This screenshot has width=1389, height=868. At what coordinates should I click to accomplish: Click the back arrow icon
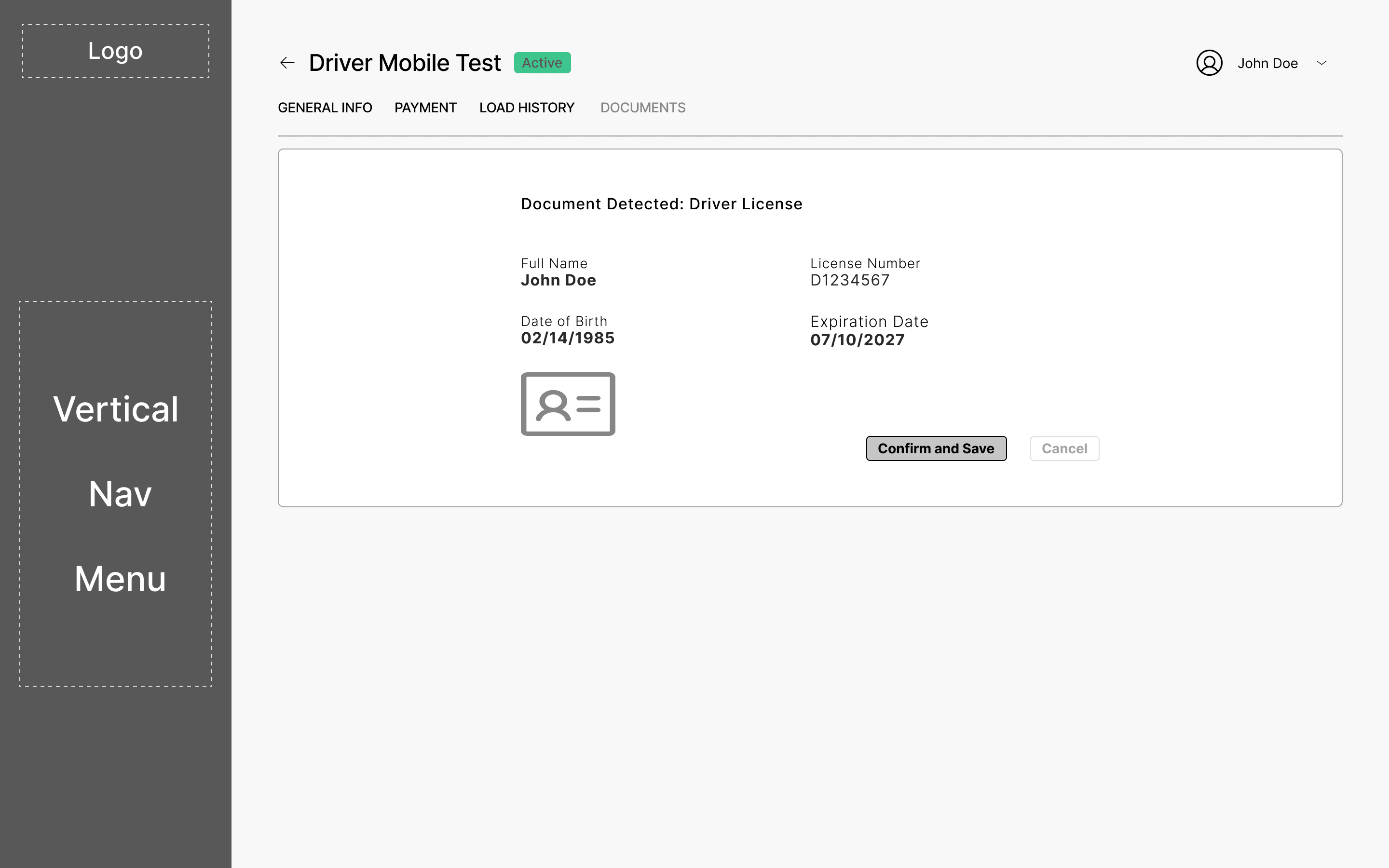(x=287, y=63)
